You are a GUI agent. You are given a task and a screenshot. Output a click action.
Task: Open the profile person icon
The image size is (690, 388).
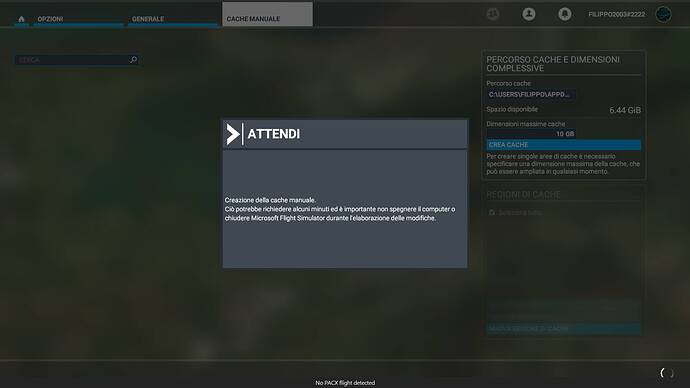click(x=529, y=14)
